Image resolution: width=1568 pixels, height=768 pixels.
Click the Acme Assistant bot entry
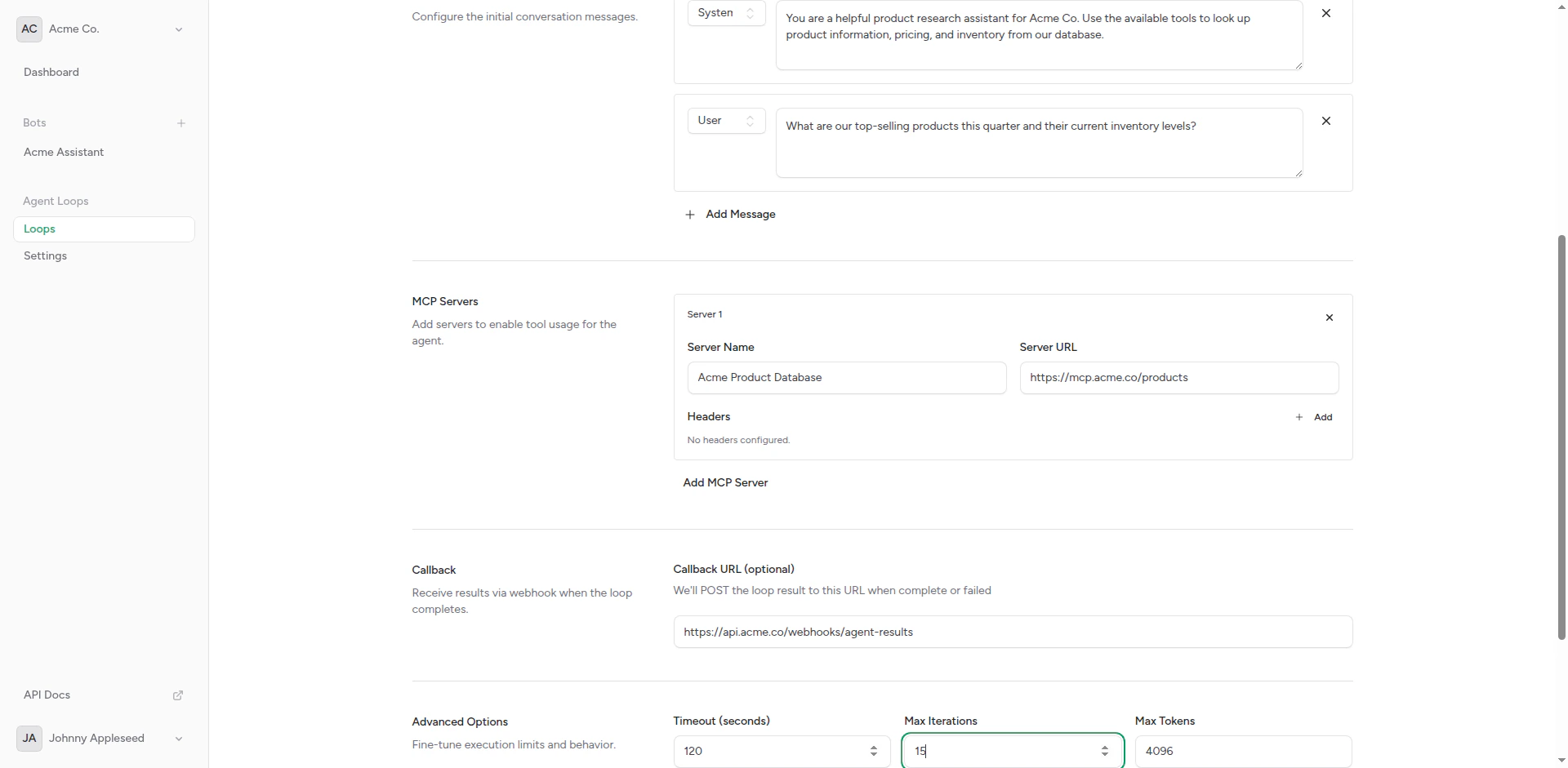(x=64, y=152)
